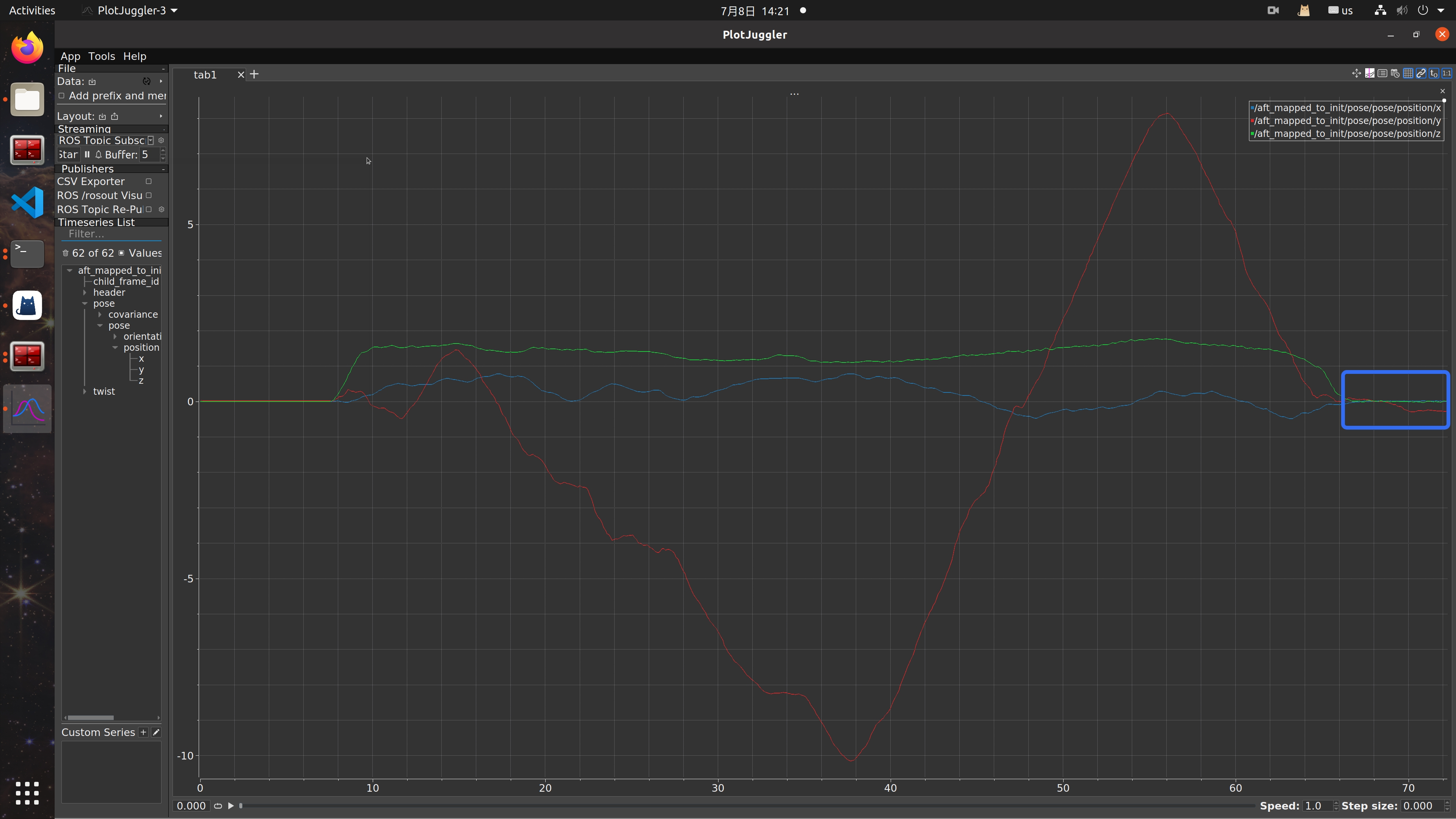
Task: Select the child_frame_id tree item
Action: tap(126, 281)
